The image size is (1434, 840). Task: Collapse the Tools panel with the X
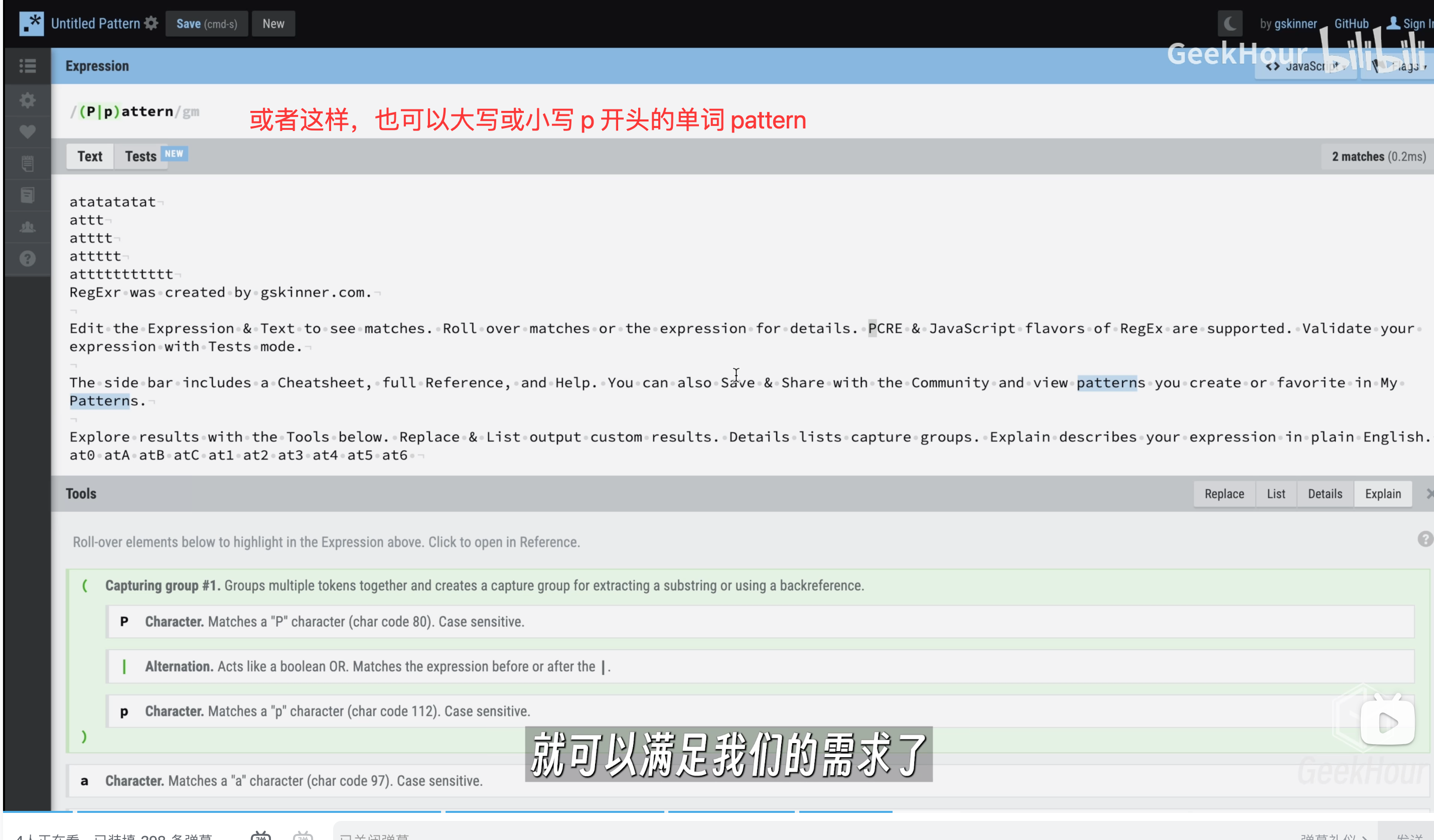1429,493
